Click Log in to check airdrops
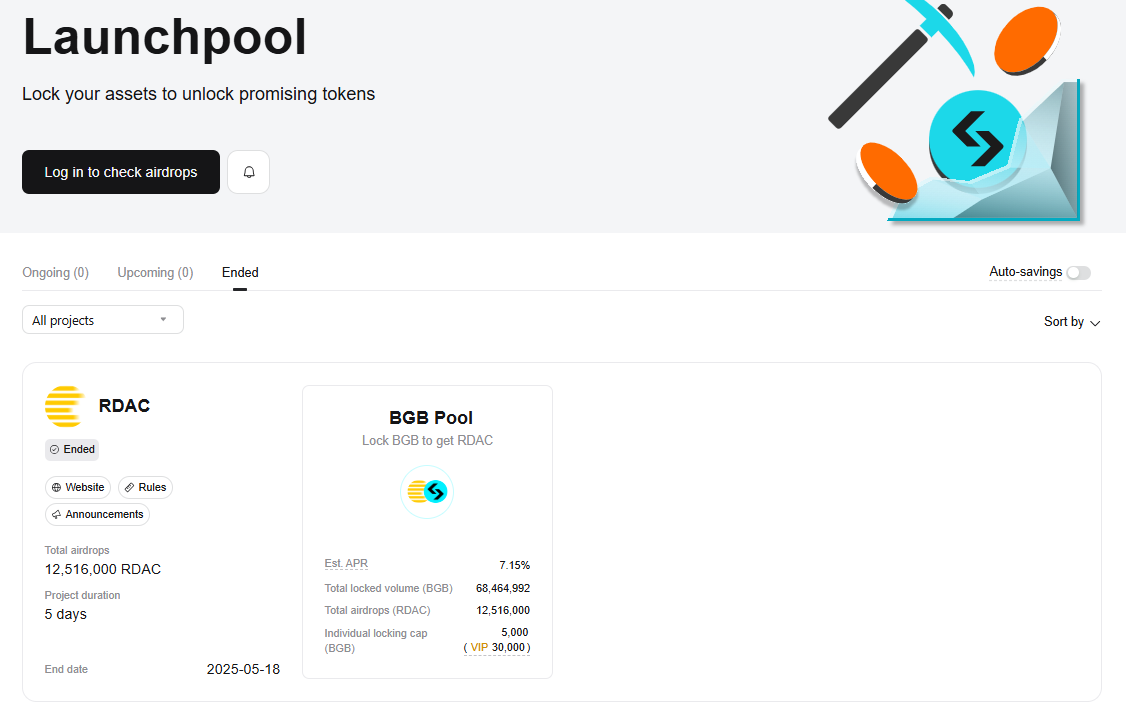Screen dimensions: 1126x708 121,172
